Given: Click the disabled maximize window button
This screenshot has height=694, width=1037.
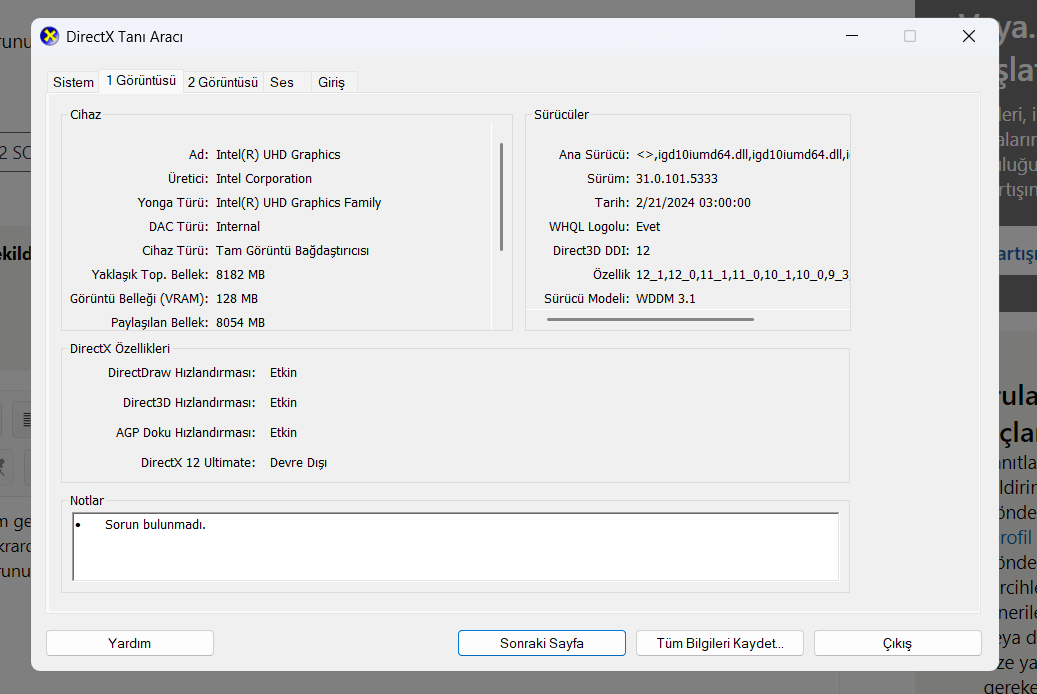Looking at the screenshot, I should click(910, 36).
